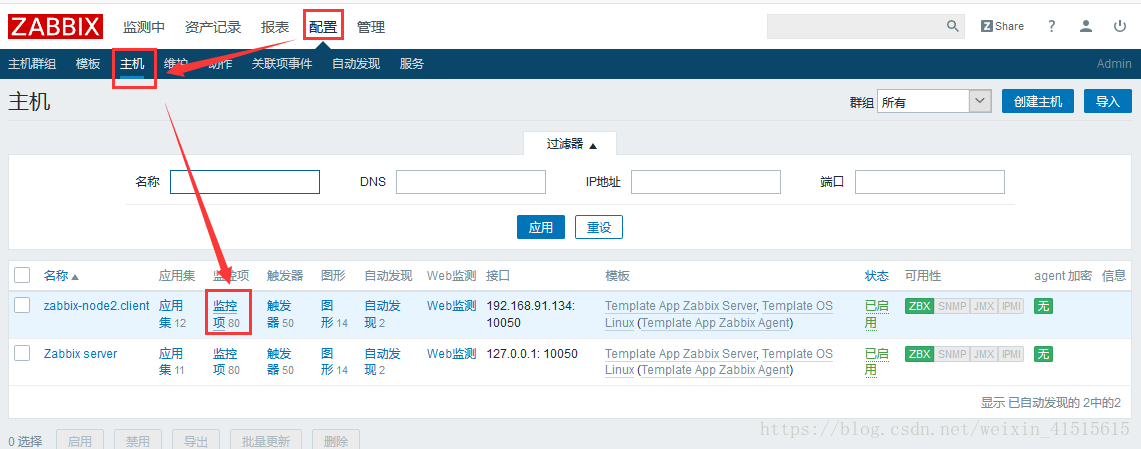Switch to the 关联项事件 submenu

tap(282, 64)
